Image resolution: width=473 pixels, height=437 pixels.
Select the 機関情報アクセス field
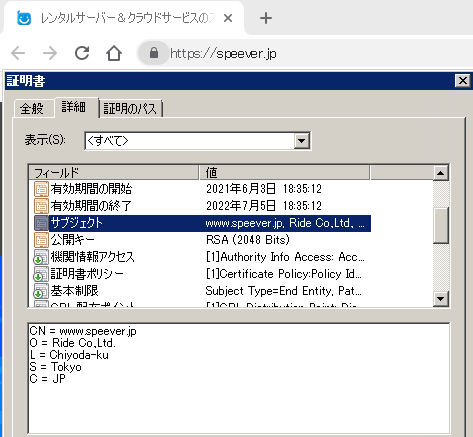click(92, 257)
